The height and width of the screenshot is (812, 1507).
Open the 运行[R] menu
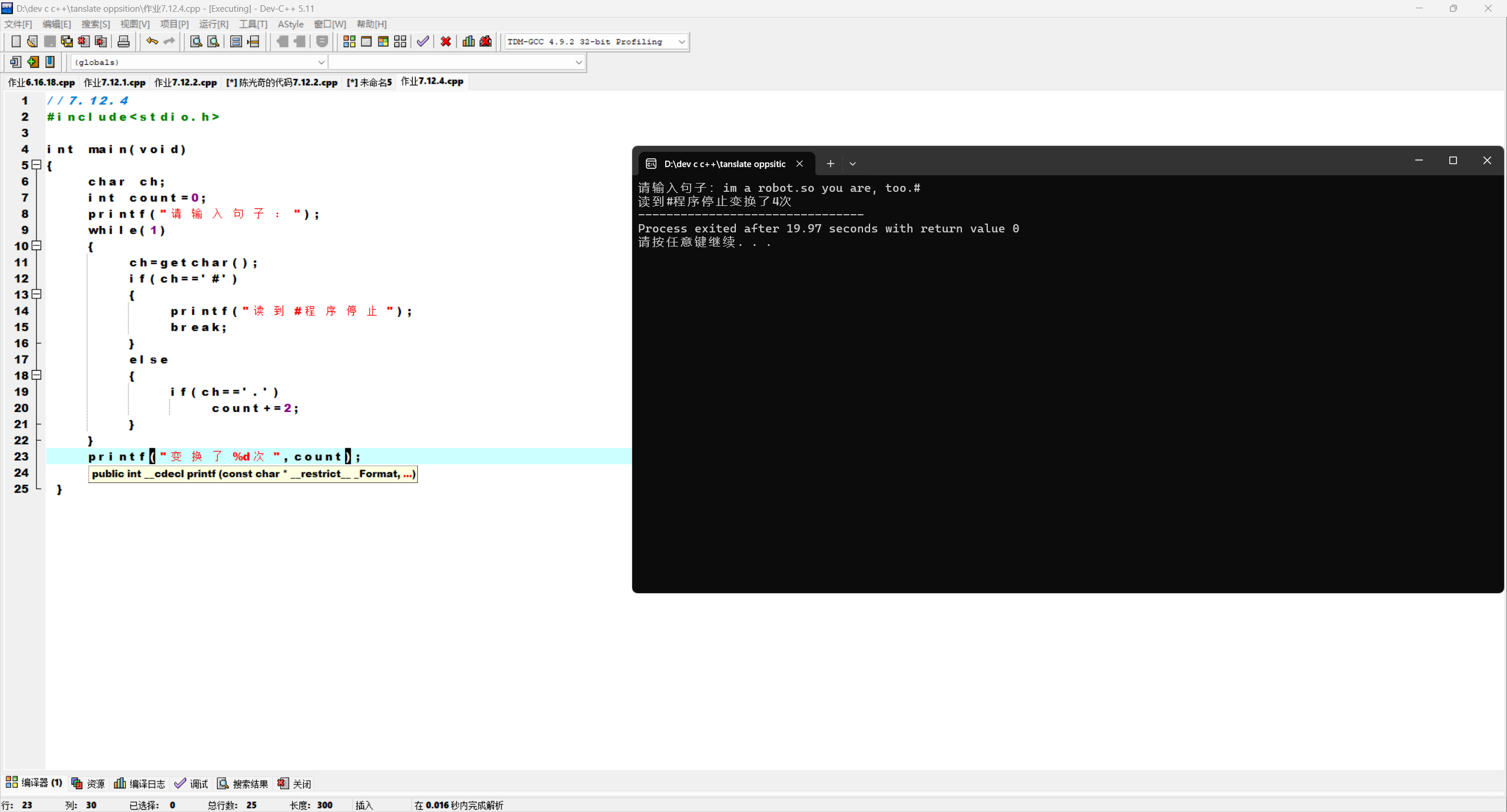pos(213,24)
